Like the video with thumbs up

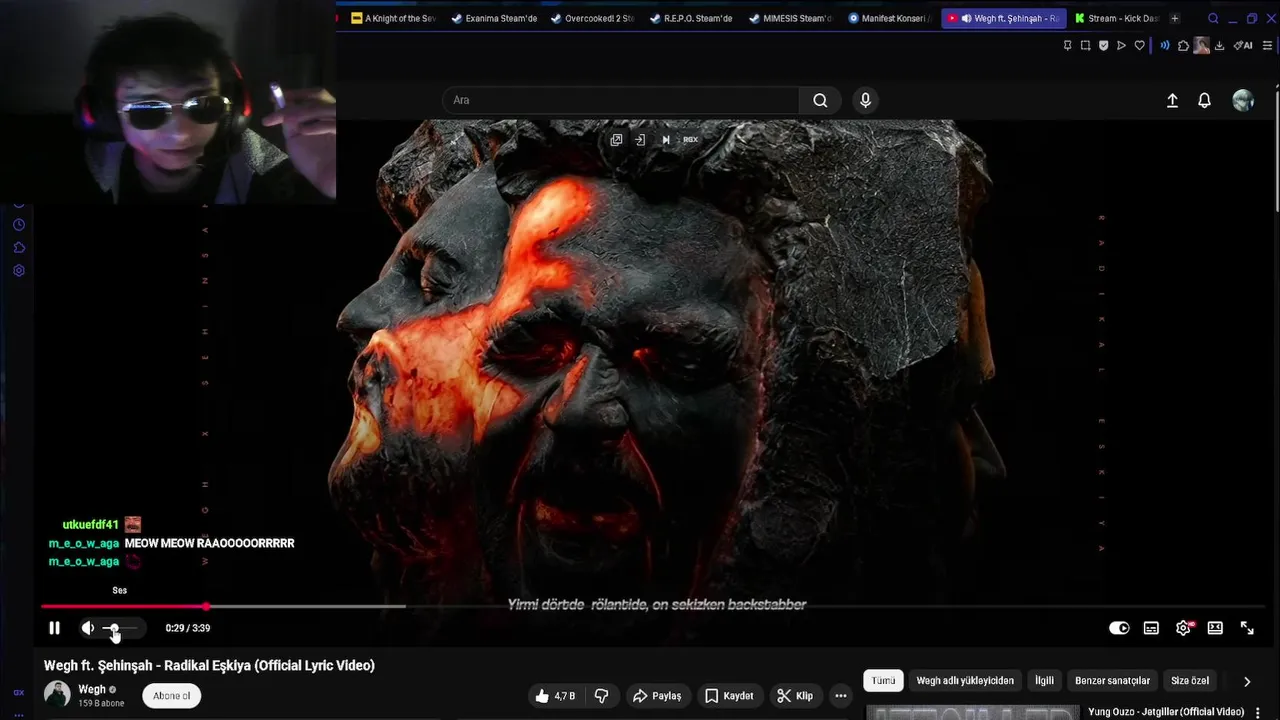click(555, 696)
